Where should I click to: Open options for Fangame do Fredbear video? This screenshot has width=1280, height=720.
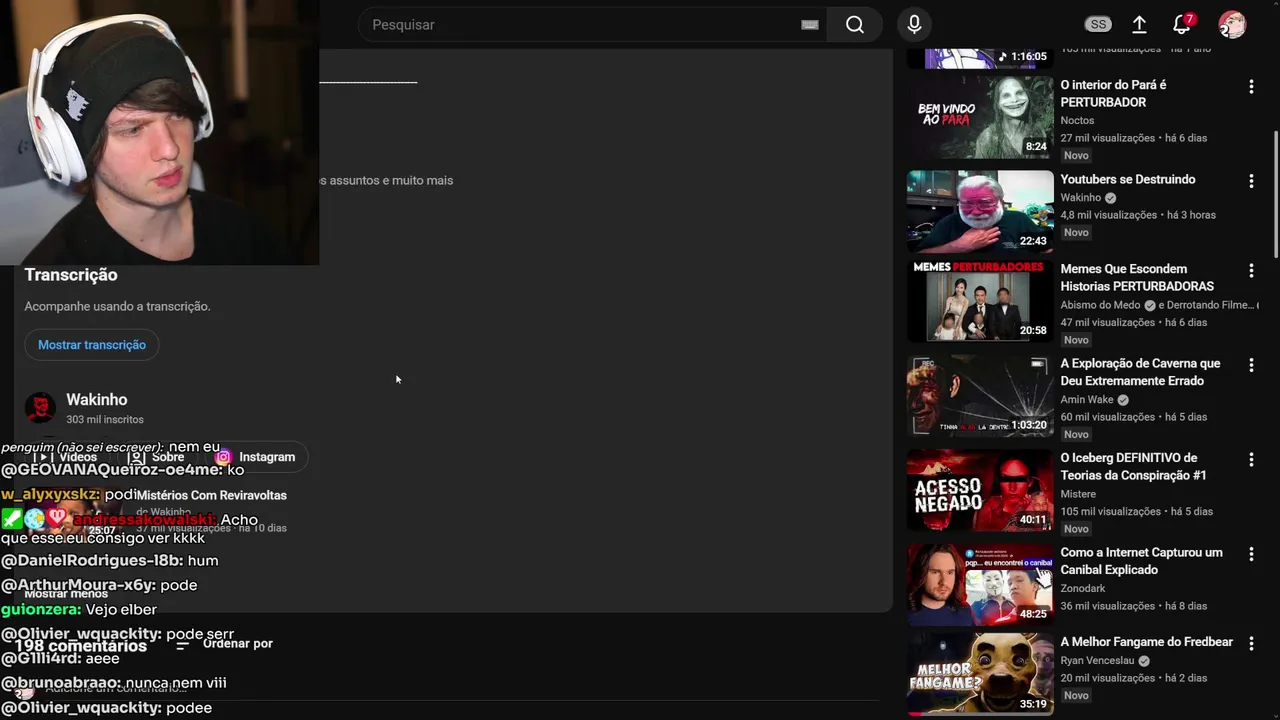[1251, 644]
